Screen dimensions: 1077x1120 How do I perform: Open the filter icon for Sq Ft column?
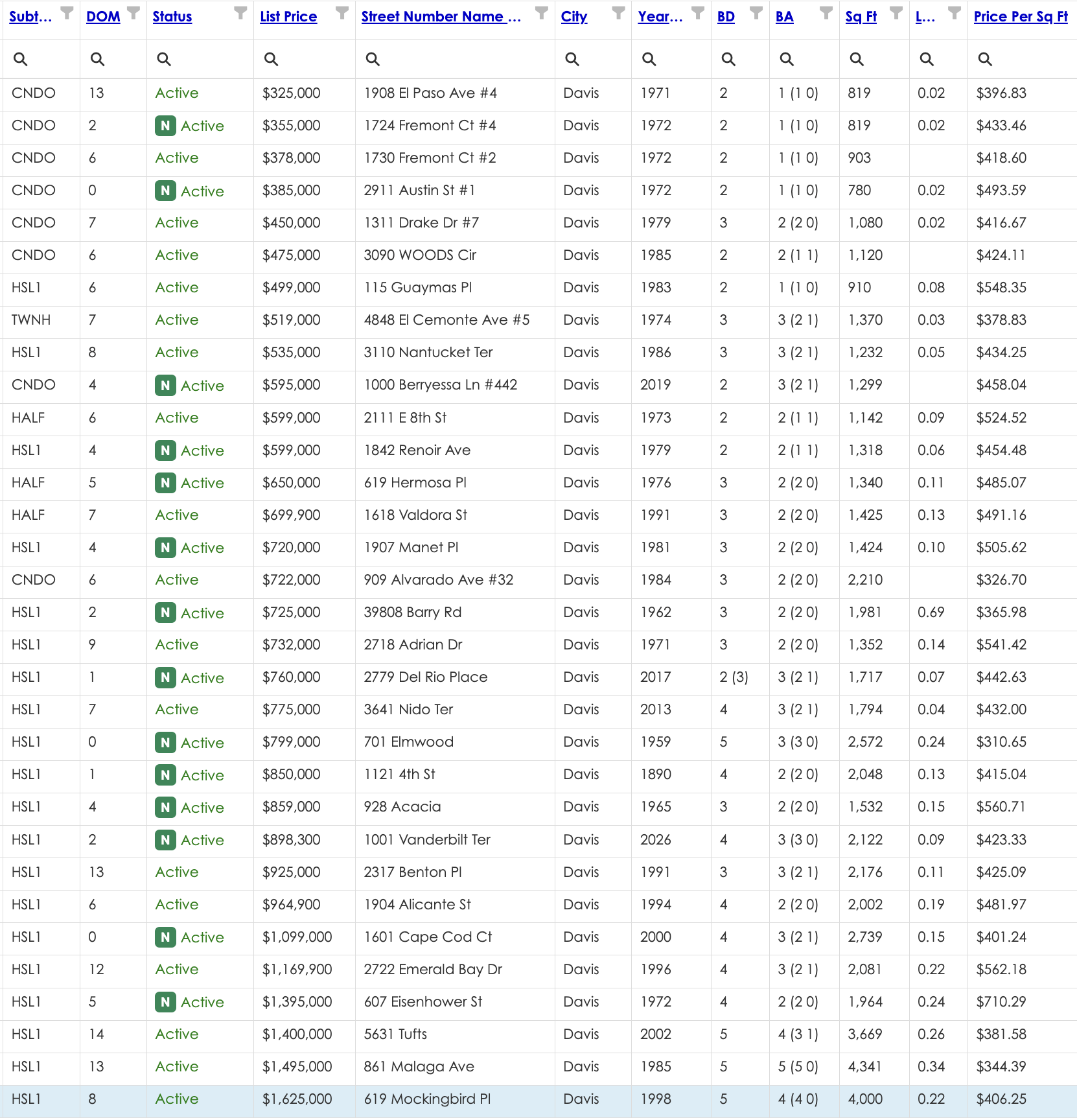tap(896, 12)
